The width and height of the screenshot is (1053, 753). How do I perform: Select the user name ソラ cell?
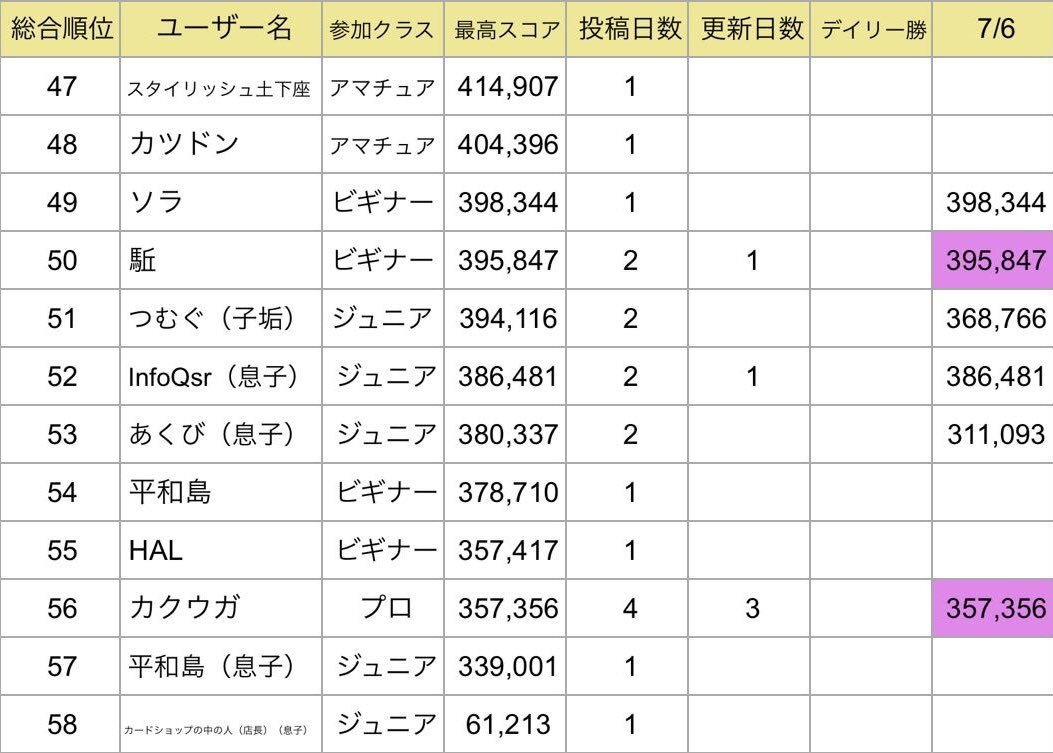pos(221,202)
